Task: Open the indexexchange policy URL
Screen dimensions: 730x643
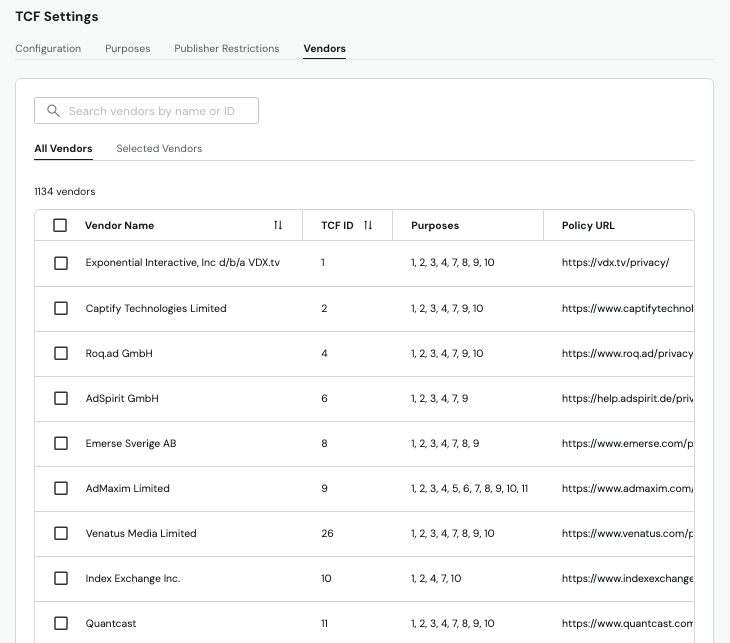Action: 628,578
